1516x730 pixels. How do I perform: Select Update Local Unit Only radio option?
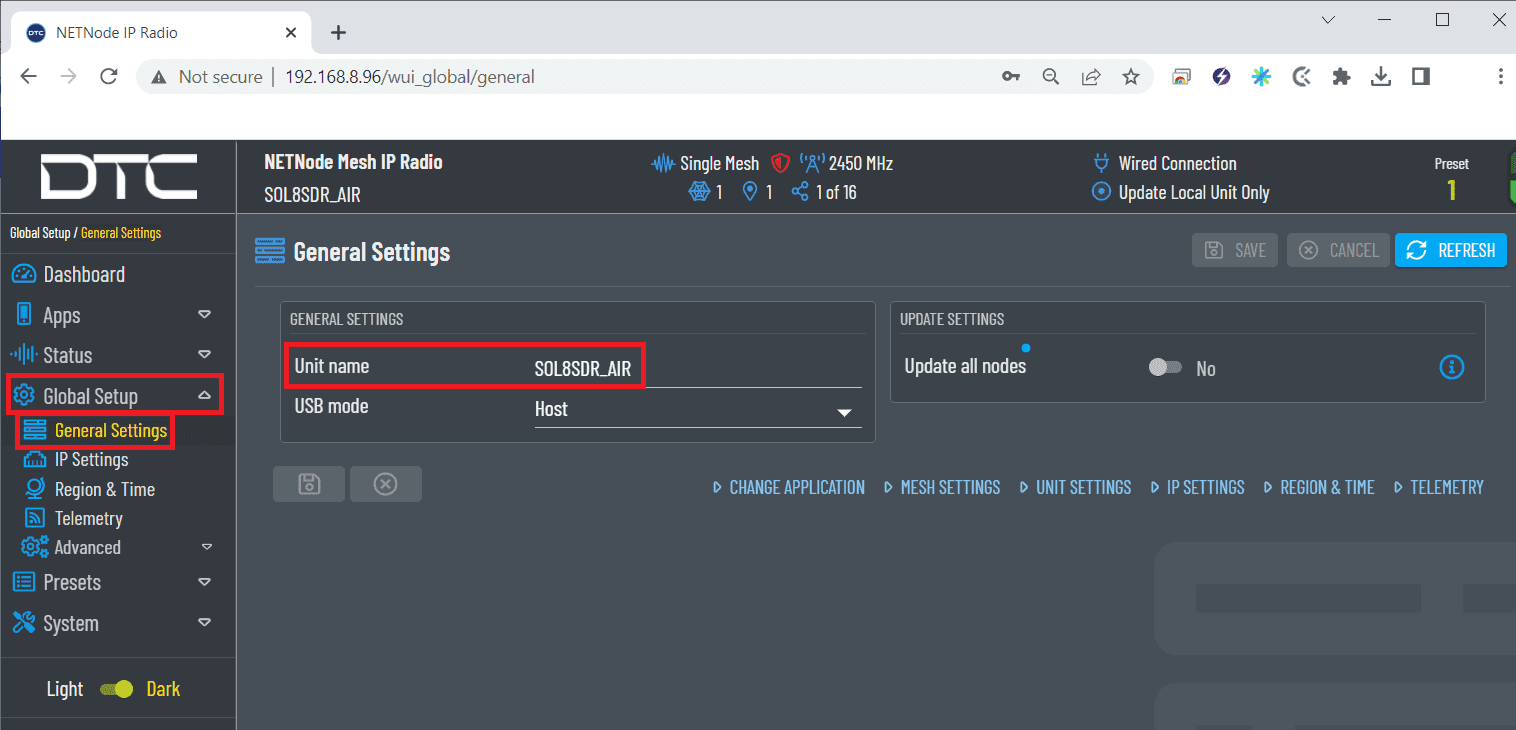pos(1101,192)
